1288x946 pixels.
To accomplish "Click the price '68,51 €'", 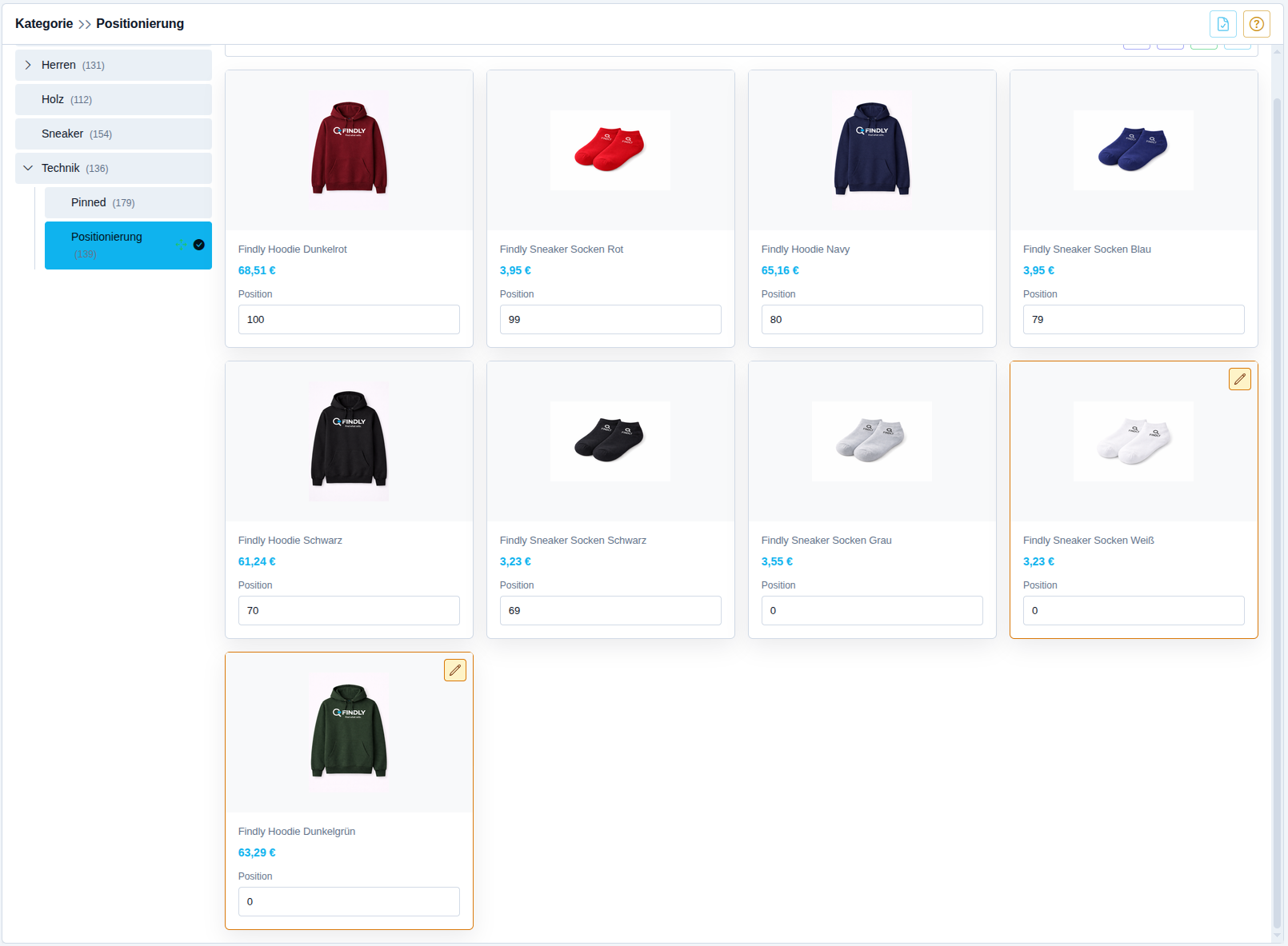I will tap(257, 270).
